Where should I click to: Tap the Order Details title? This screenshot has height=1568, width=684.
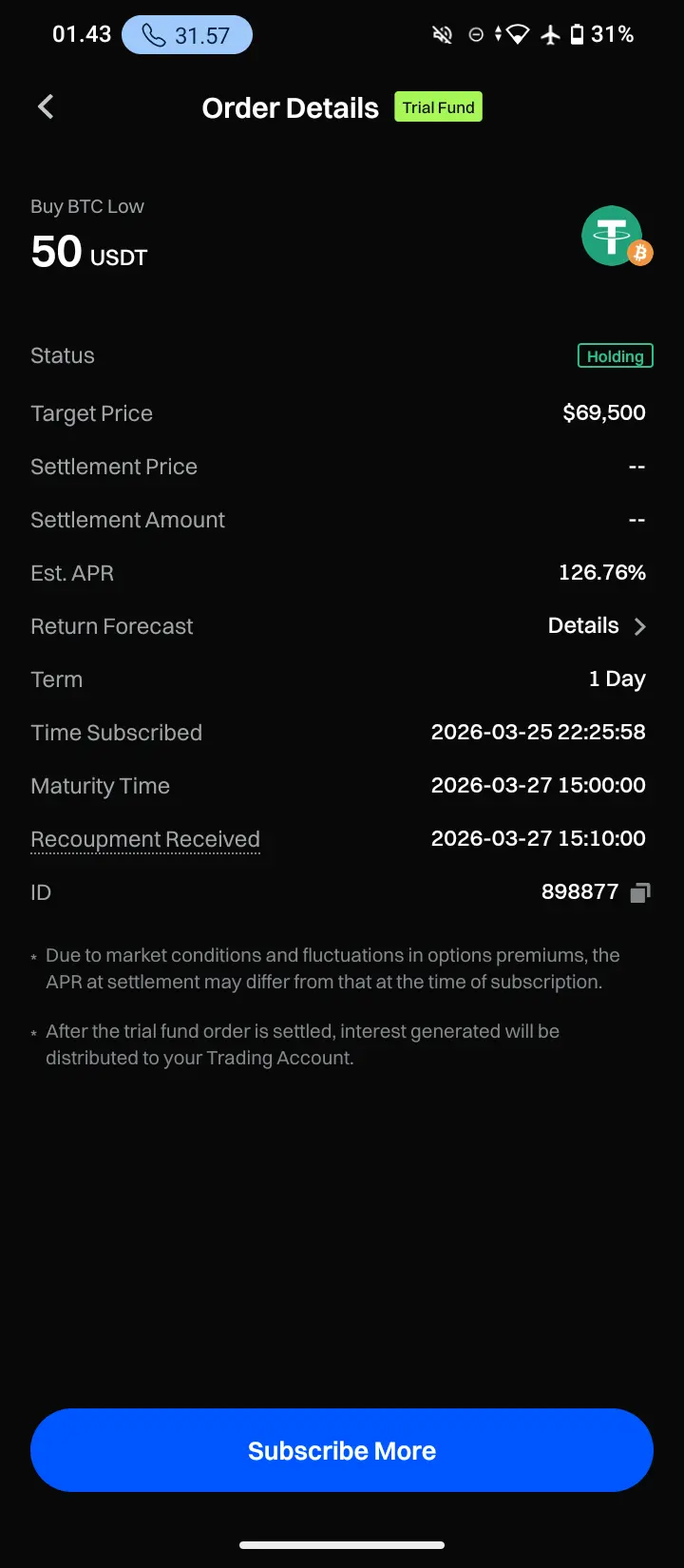(x=290, y=108)
